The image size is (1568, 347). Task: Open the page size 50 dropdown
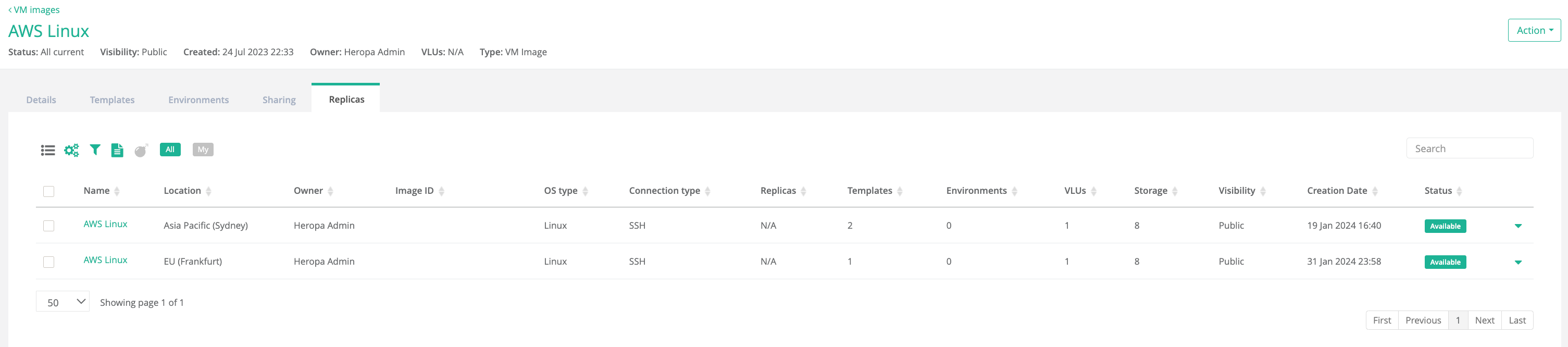[63, 302]
